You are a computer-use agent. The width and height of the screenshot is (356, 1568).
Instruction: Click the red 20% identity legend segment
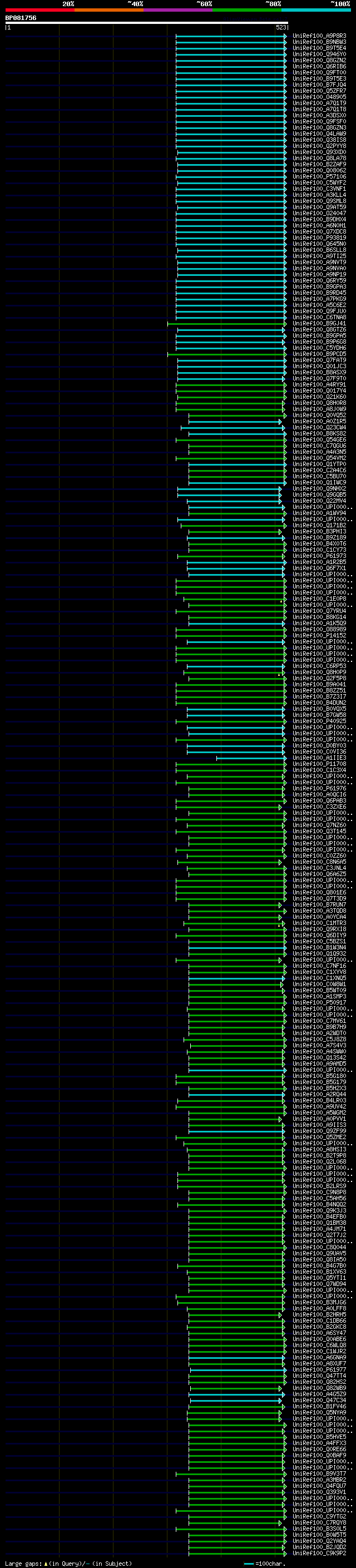(39, 10)
